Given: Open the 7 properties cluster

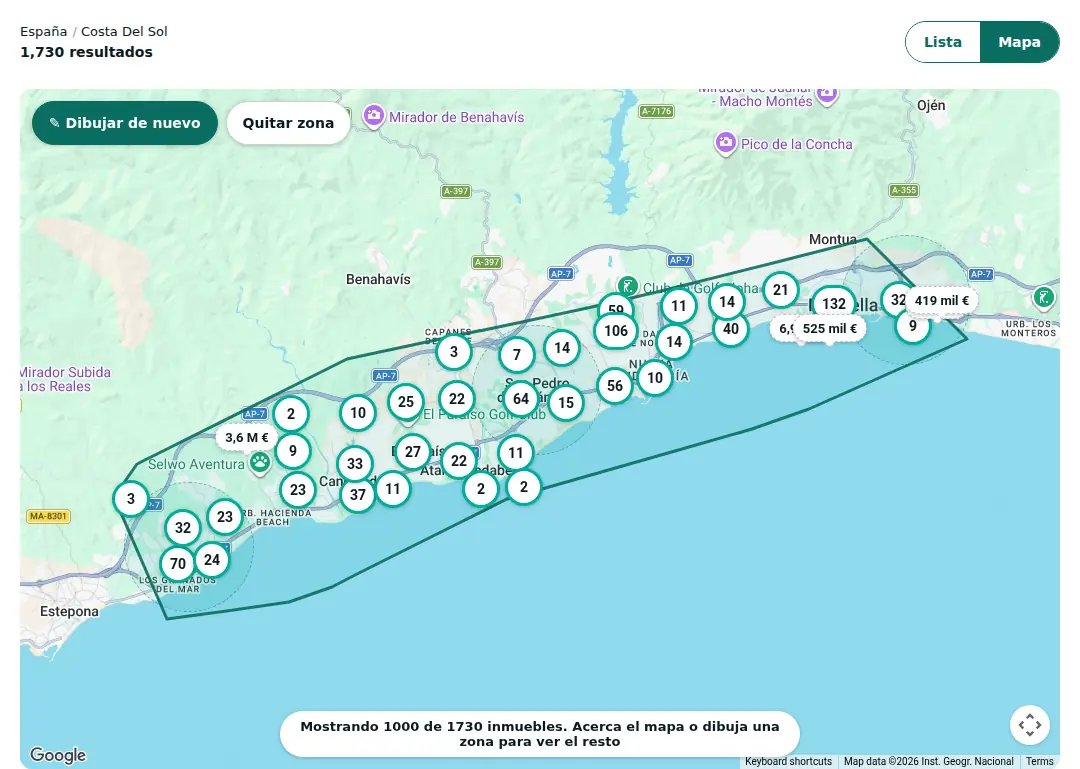Looking at the screenshot, I should pos(517,356).
